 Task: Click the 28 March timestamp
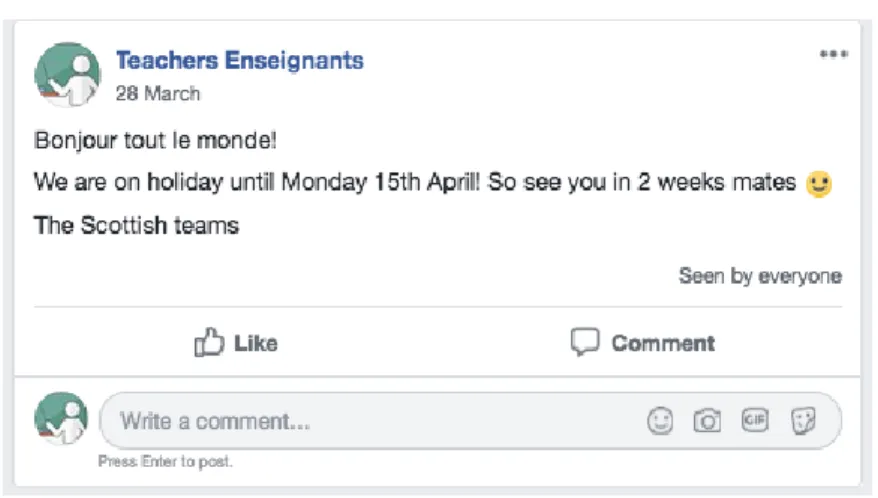[158, 94]
